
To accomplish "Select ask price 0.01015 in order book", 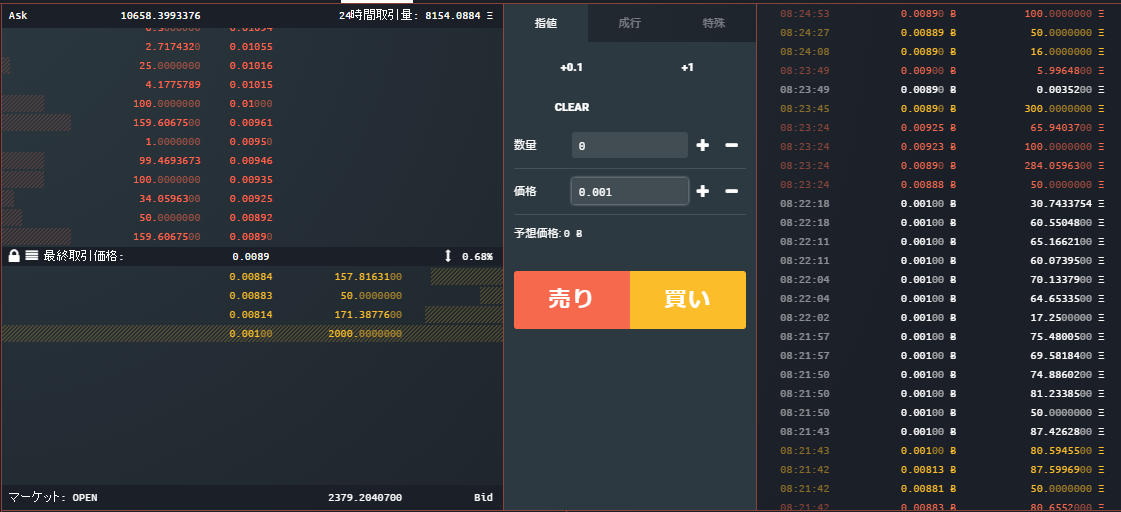I will (x=251, y=84).
